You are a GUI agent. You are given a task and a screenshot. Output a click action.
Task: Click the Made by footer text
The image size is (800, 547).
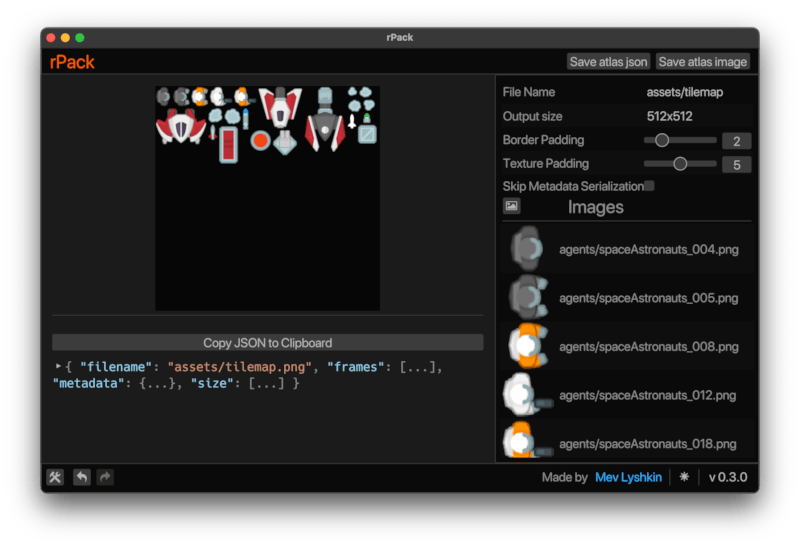[x=564, y=477]
